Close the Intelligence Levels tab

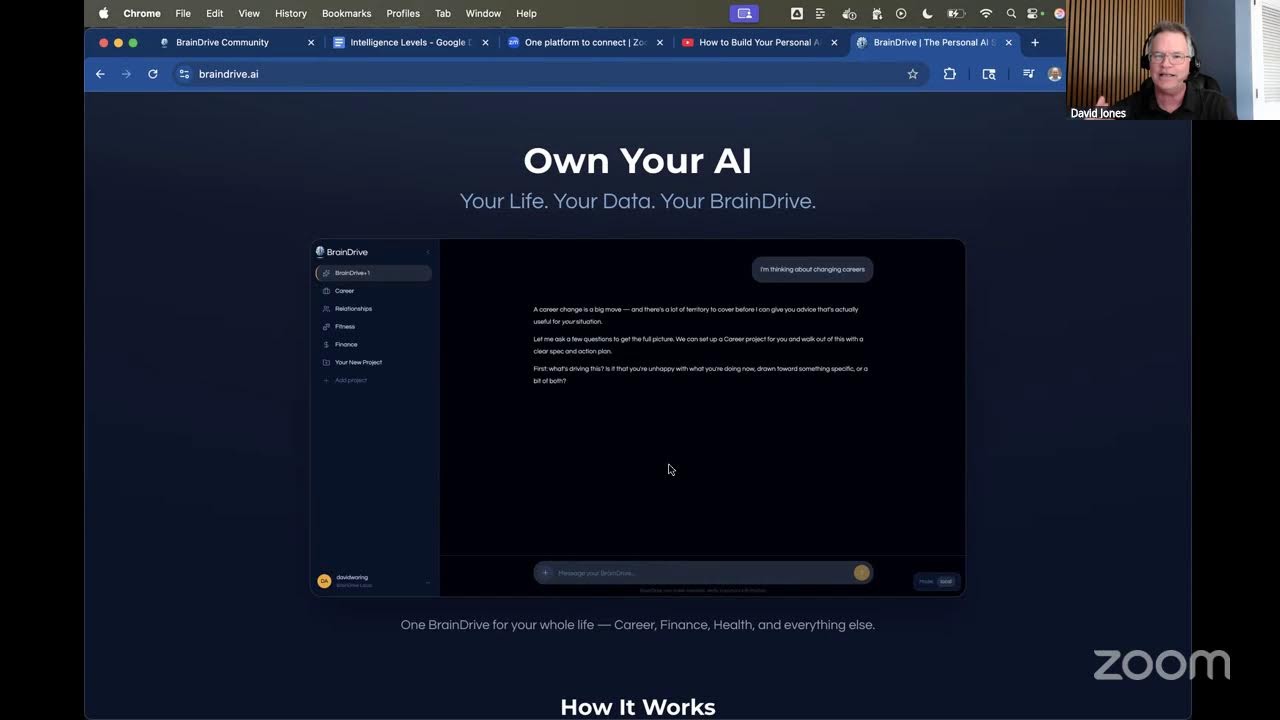click(485, 42)
